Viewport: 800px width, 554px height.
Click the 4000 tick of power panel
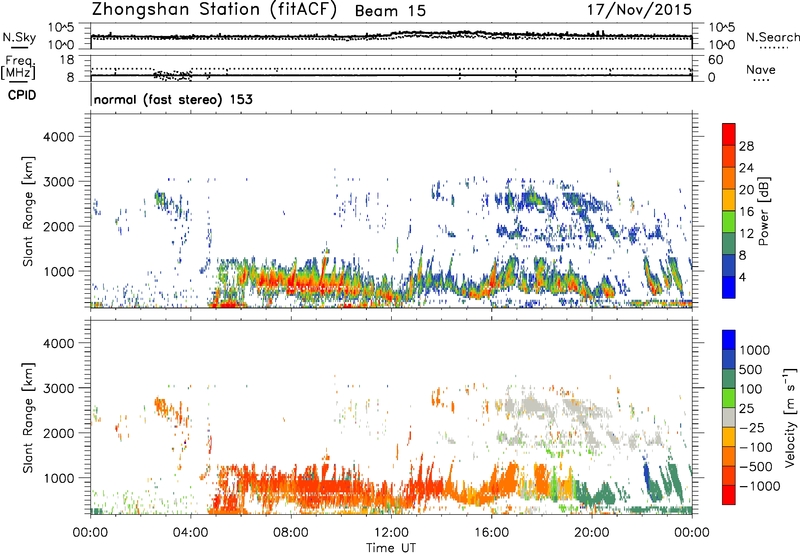(x=58, y=137)
